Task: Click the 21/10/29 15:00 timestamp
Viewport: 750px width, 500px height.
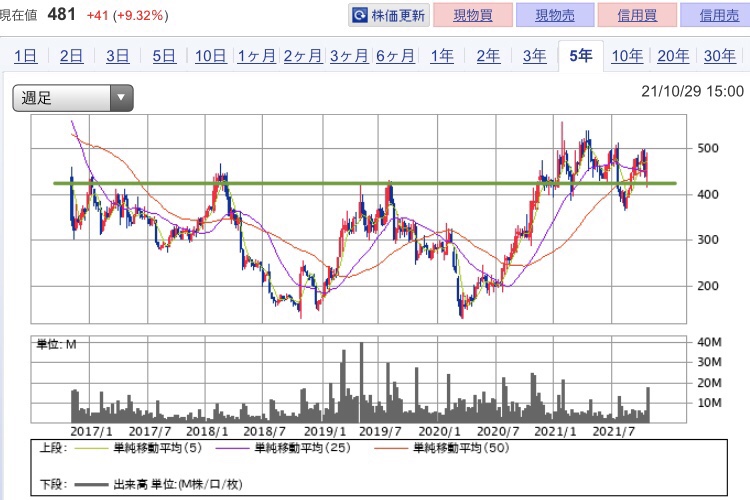Action: [693, 91]
